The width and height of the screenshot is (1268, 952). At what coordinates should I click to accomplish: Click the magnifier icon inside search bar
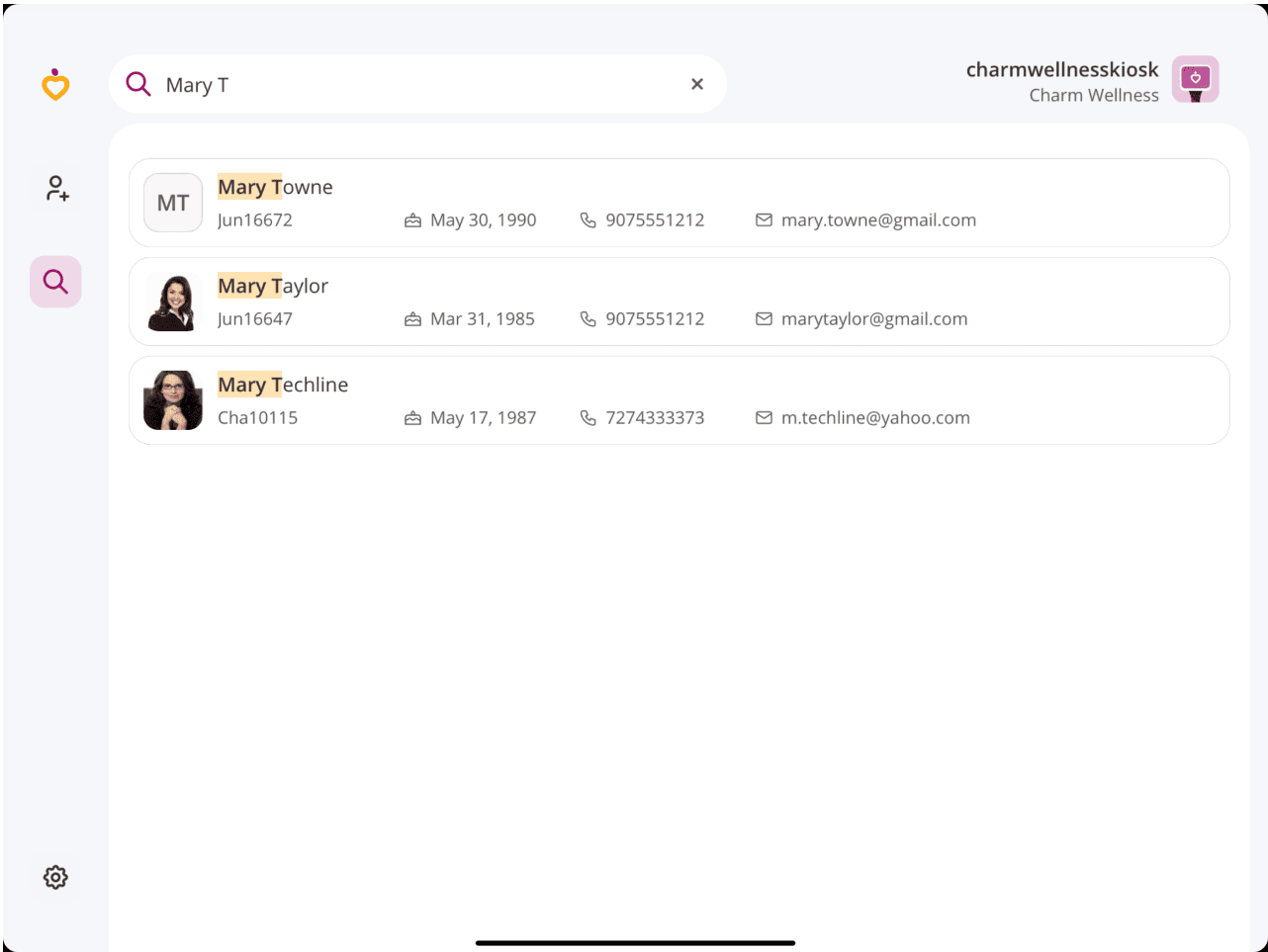[138, 84]
